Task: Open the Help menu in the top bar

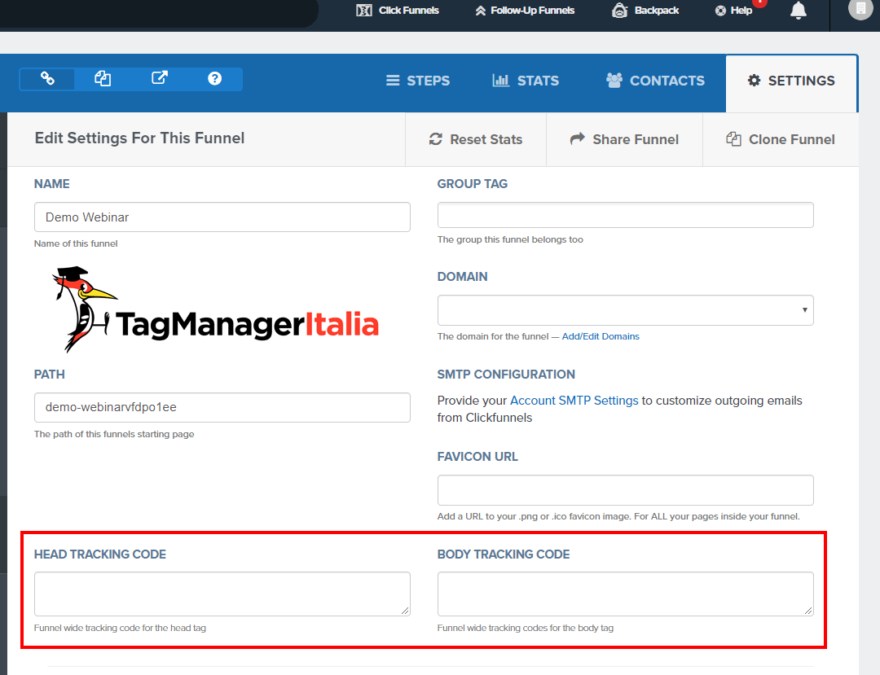Action: 734,11
